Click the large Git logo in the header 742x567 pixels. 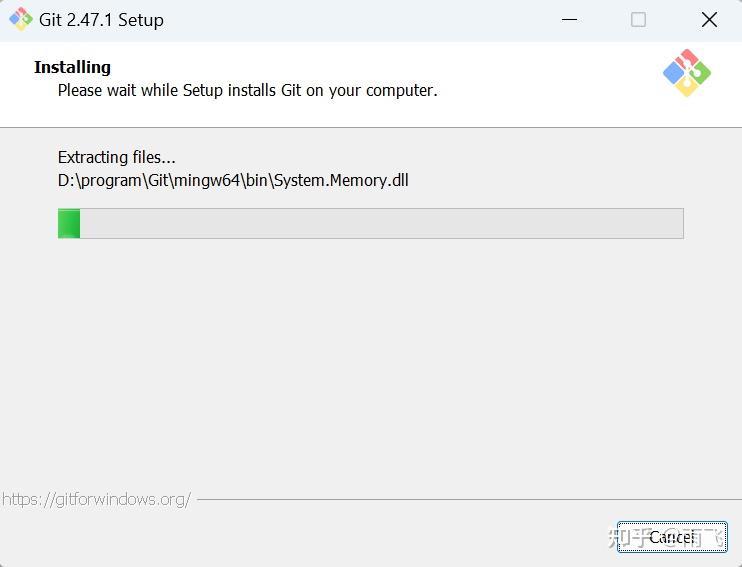tap(686, 73)
